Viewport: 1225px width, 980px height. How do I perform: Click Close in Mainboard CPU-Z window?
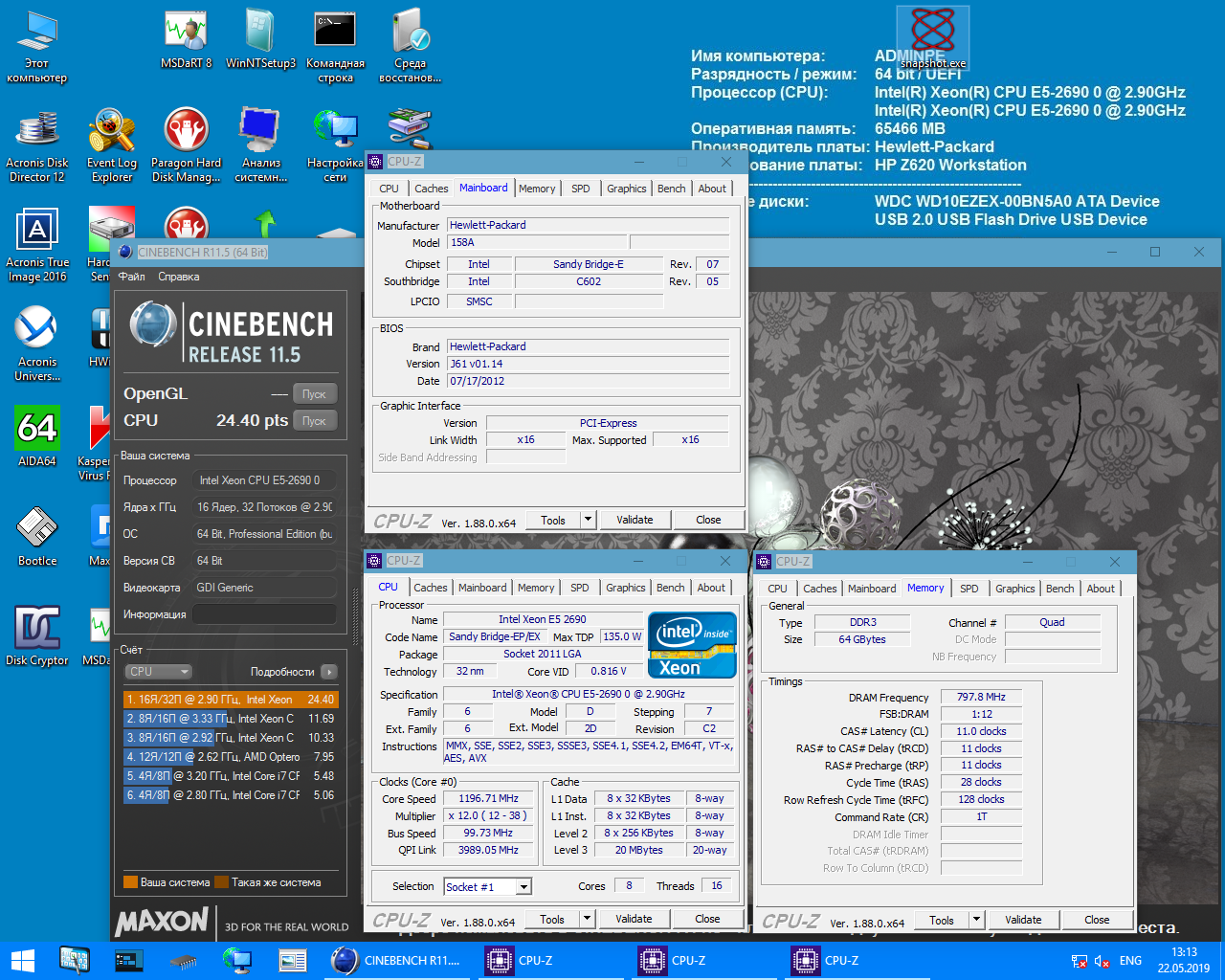click(708, 520)
